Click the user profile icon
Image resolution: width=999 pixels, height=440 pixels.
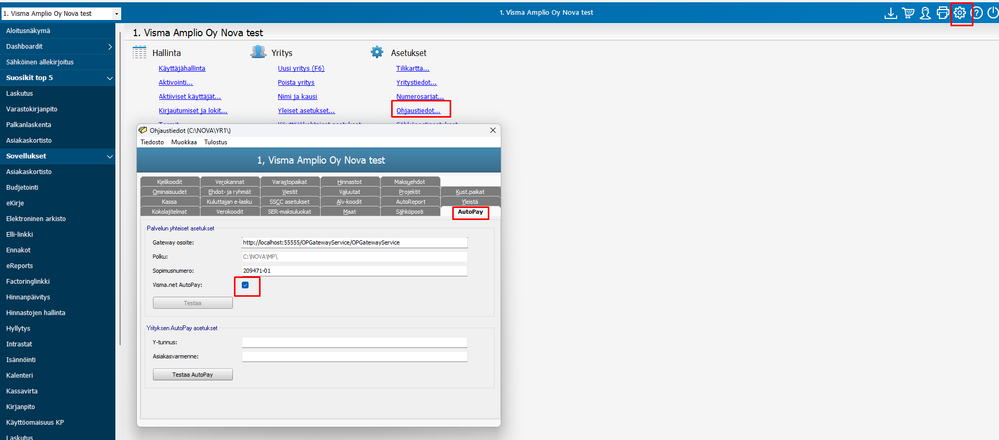(x=926, y=13)
